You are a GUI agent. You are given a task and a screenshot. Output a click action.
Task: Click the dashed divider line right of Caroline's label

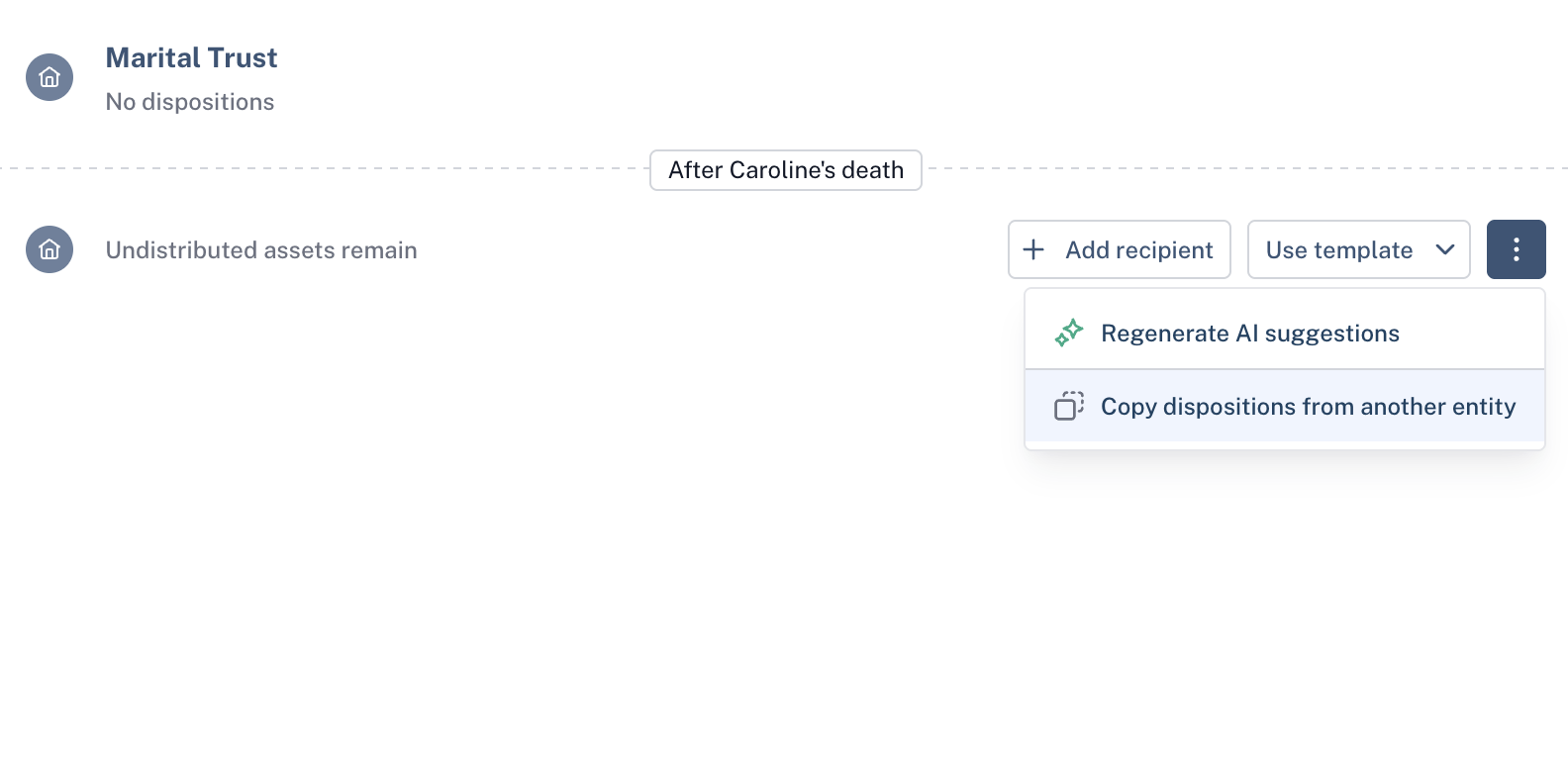(x=1245, y=168)
